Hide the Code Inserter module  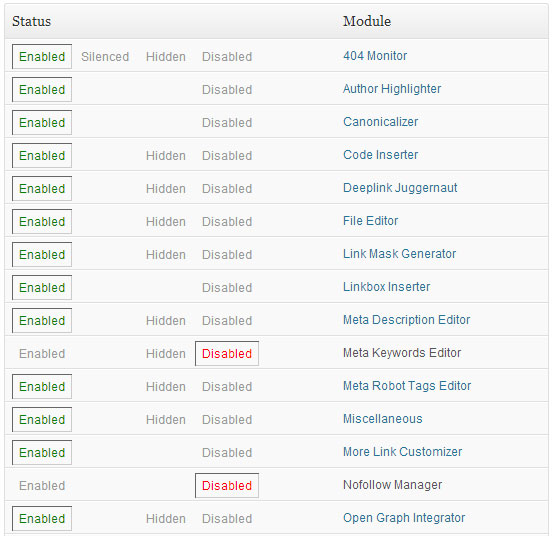(166, 155)
